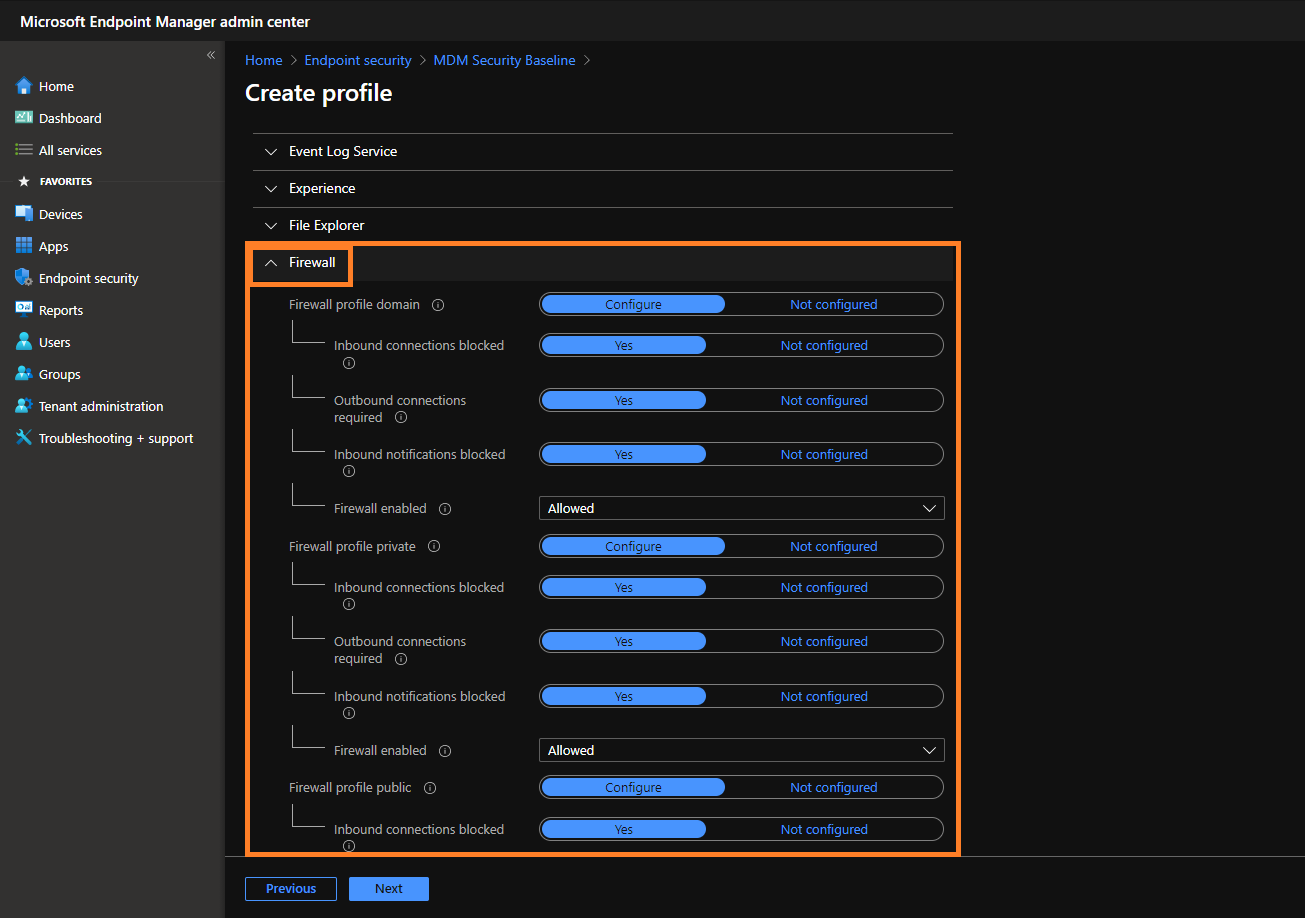Viewport: 1305px width, 918px height.
Task: Set private Outbound connections required to Not configured
Action: coord(824,641)
